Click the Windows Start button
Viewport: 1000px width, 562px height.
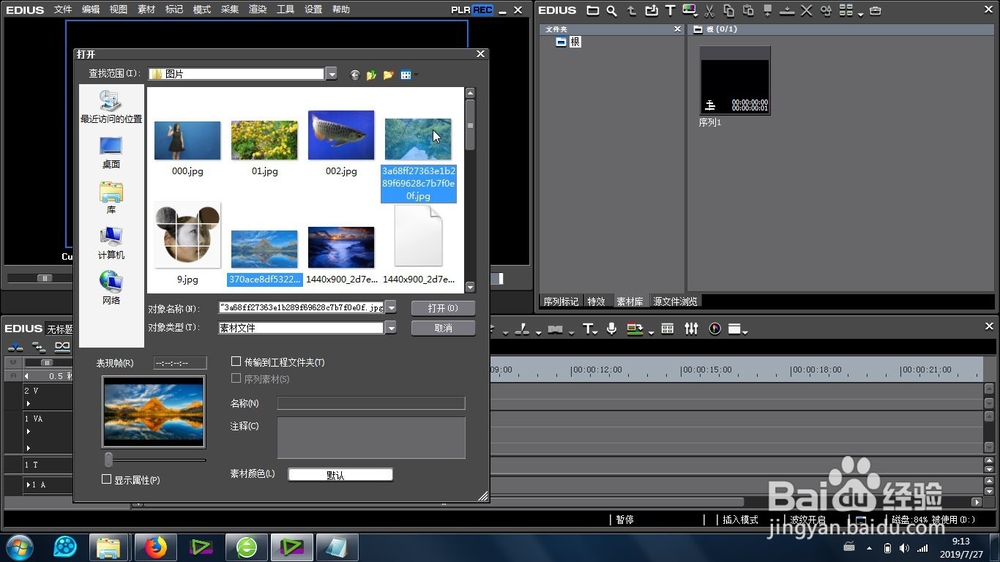point(19,547)
